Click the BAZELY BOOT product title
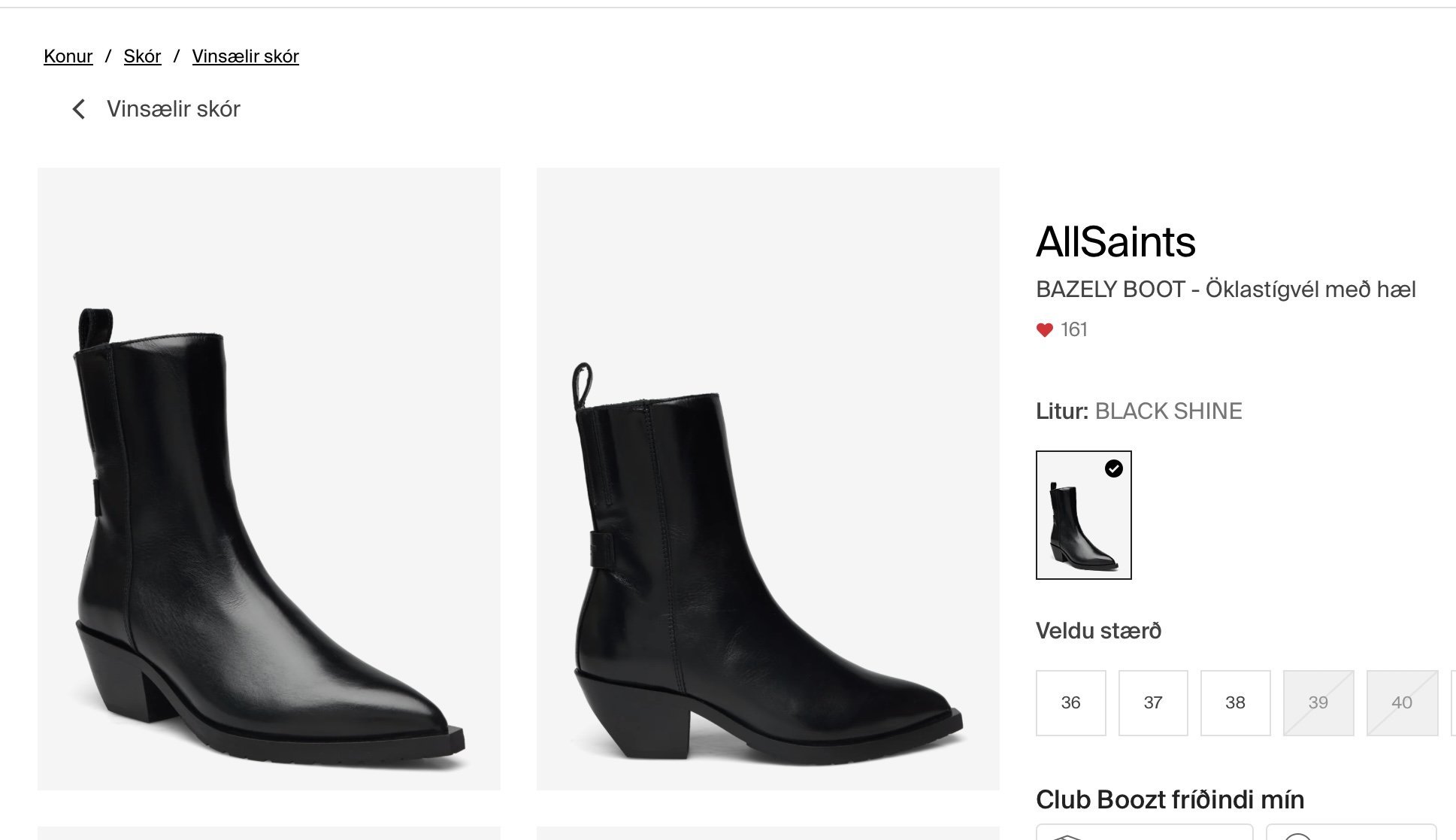 coord(1225,290)
